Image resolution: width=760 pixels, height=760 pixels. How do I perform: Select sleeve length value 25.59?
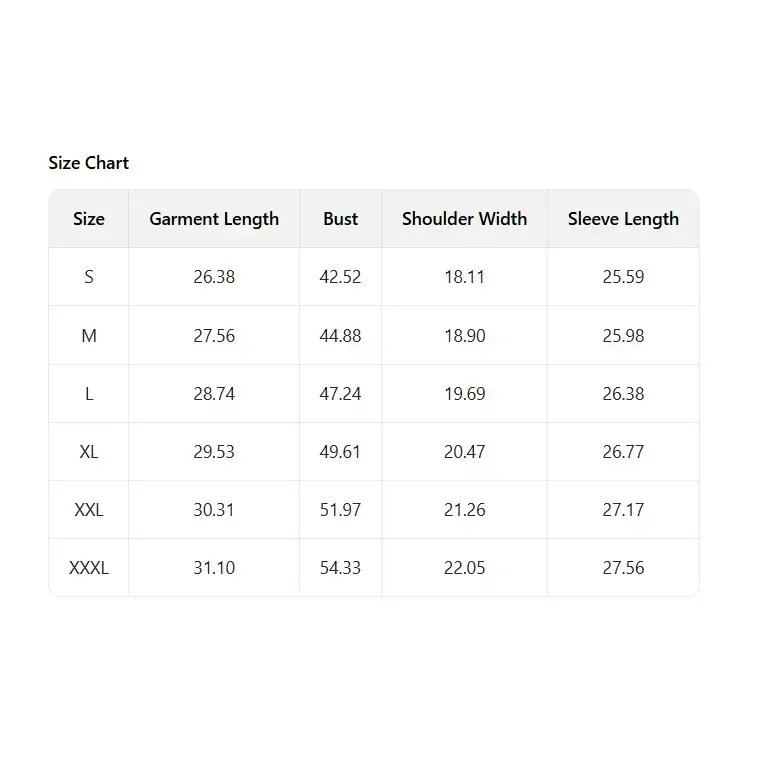pos(623,277)
